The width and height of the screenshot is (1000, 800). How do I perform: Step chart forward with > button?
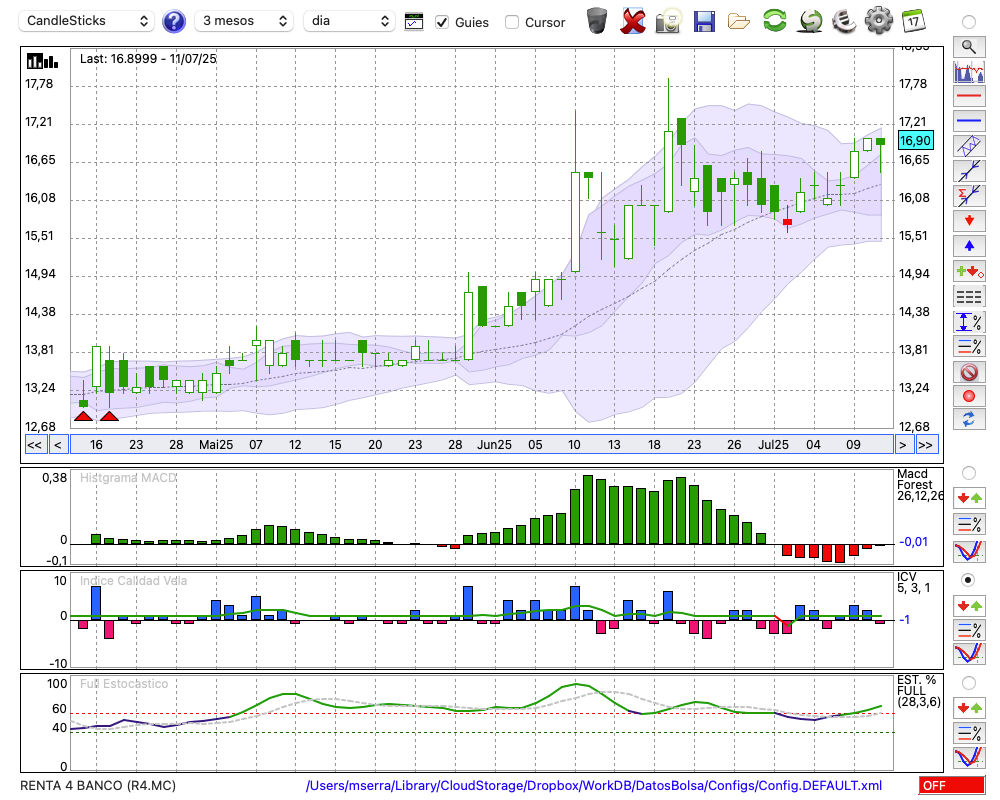coord(902,445)
